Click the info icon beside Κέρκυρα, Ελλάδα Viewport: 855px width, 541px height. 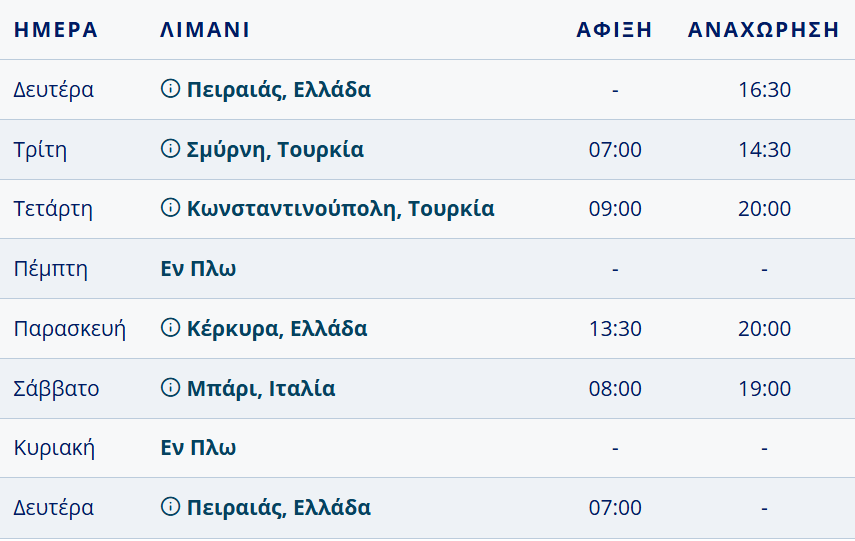(x=170, y=329)
